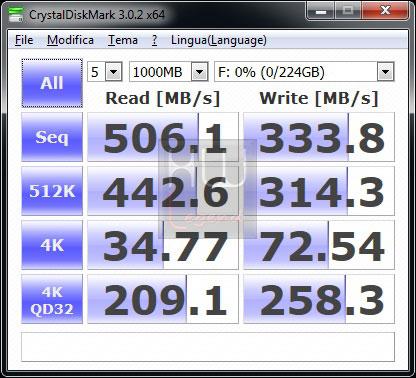Open the File menu

coord(24,40)
